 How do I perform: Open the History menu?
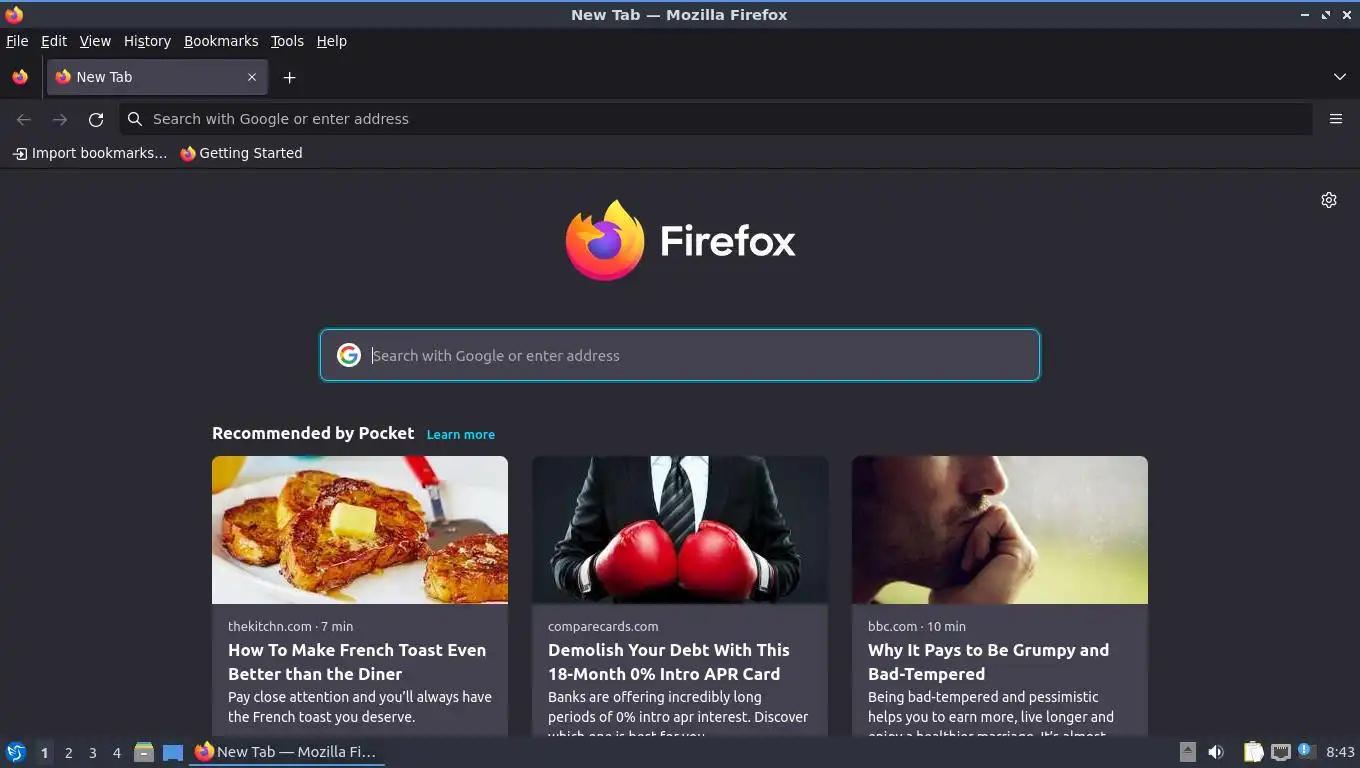pos(147,41)
